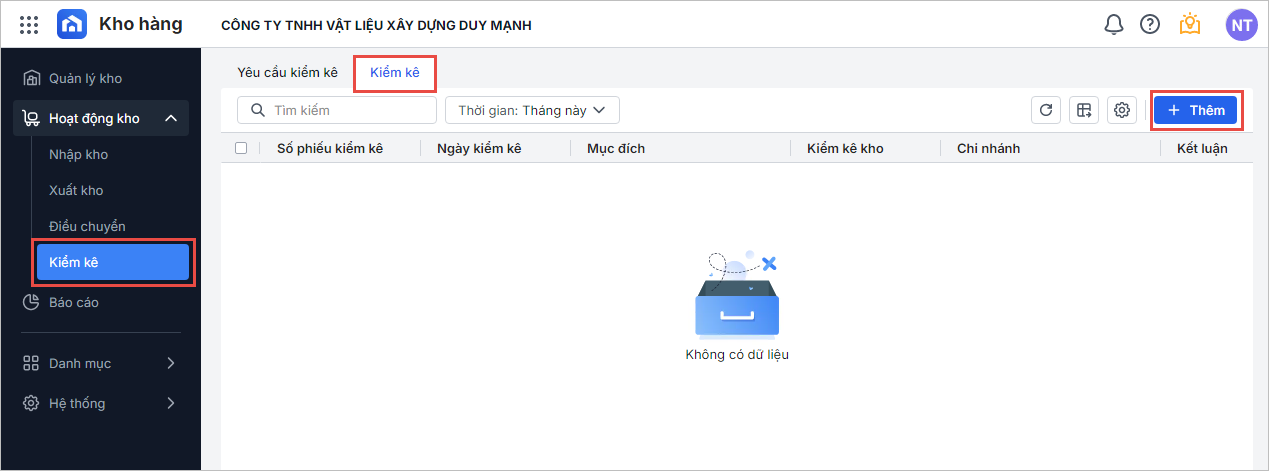Open the app launcher grid icon

point(29,25)
